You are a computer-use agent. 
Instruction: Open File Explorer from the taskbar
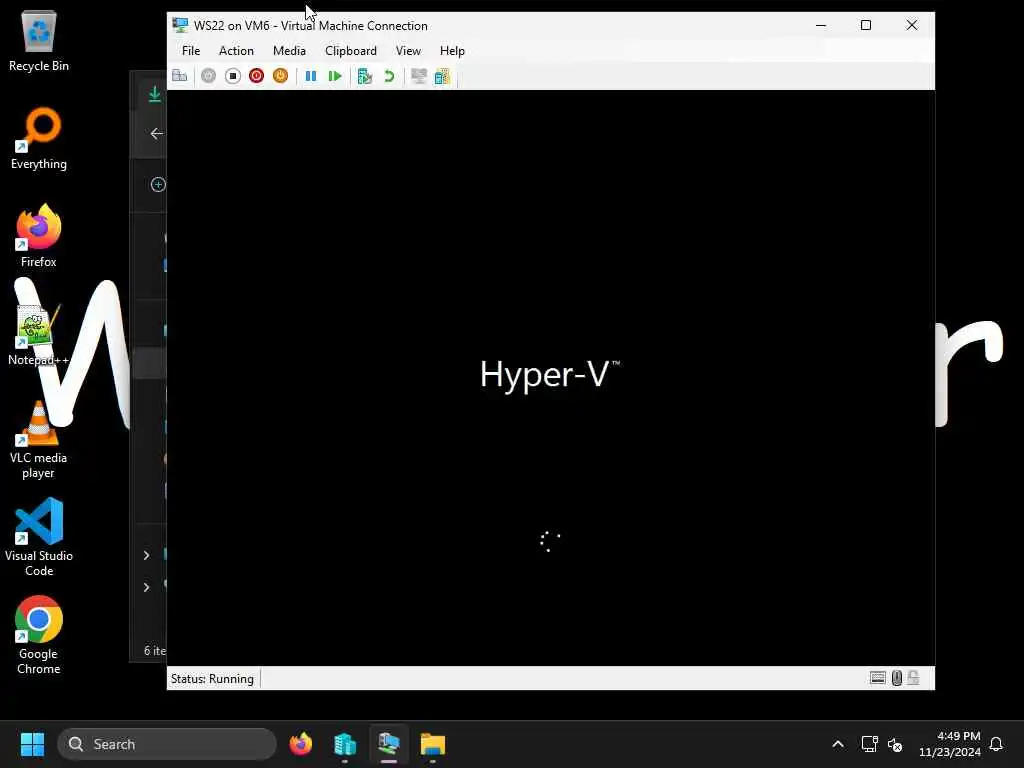[x=432, y=744]
